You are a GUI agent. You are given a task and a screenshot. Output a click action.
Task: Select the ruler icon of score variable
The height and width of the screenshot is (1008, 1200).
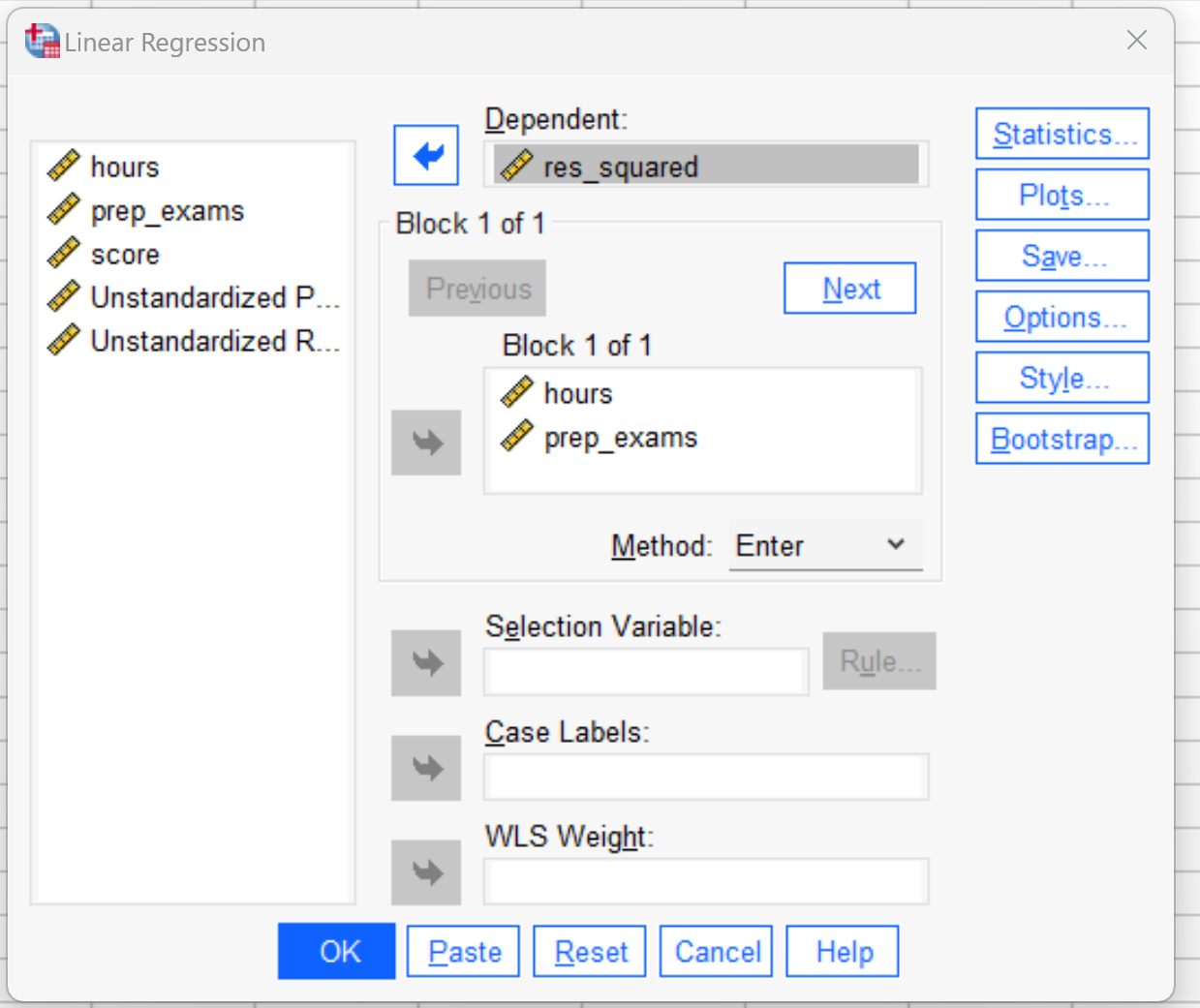(64, 254)
